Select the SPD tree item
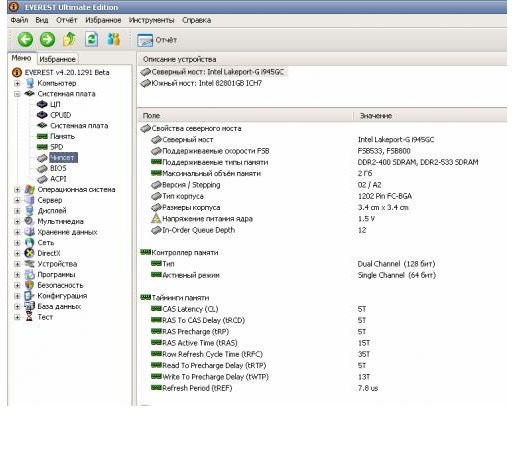Screen dimensions: 522x458 coord(57,147)
